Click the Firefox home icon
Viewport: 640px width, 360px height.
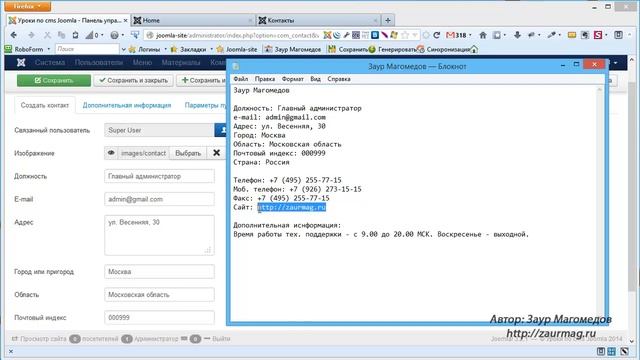coord(483,35)
